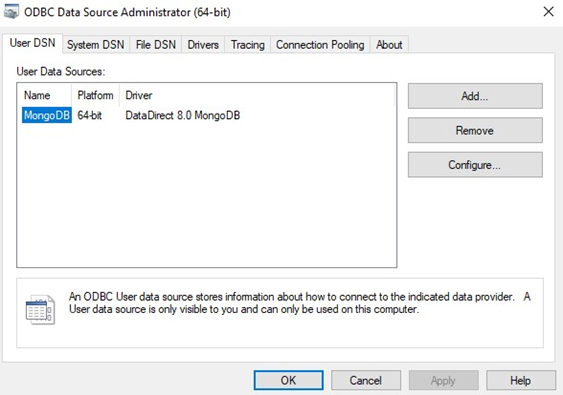The image size is (563, 395).
Task: Open the System DSN tab
Action: [x=96, y=45]
